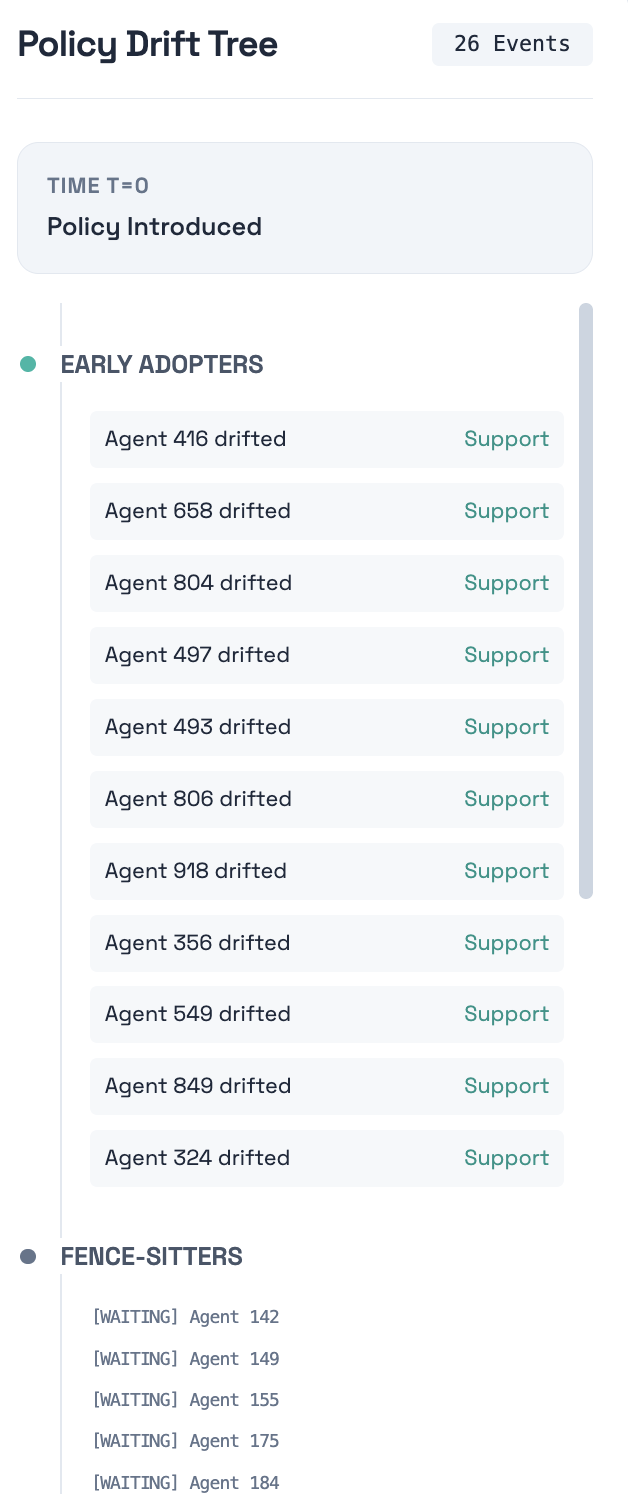Select the Agent 324 drifted row
This screenshot has height=1496, width=628.
pos(327,1158)
